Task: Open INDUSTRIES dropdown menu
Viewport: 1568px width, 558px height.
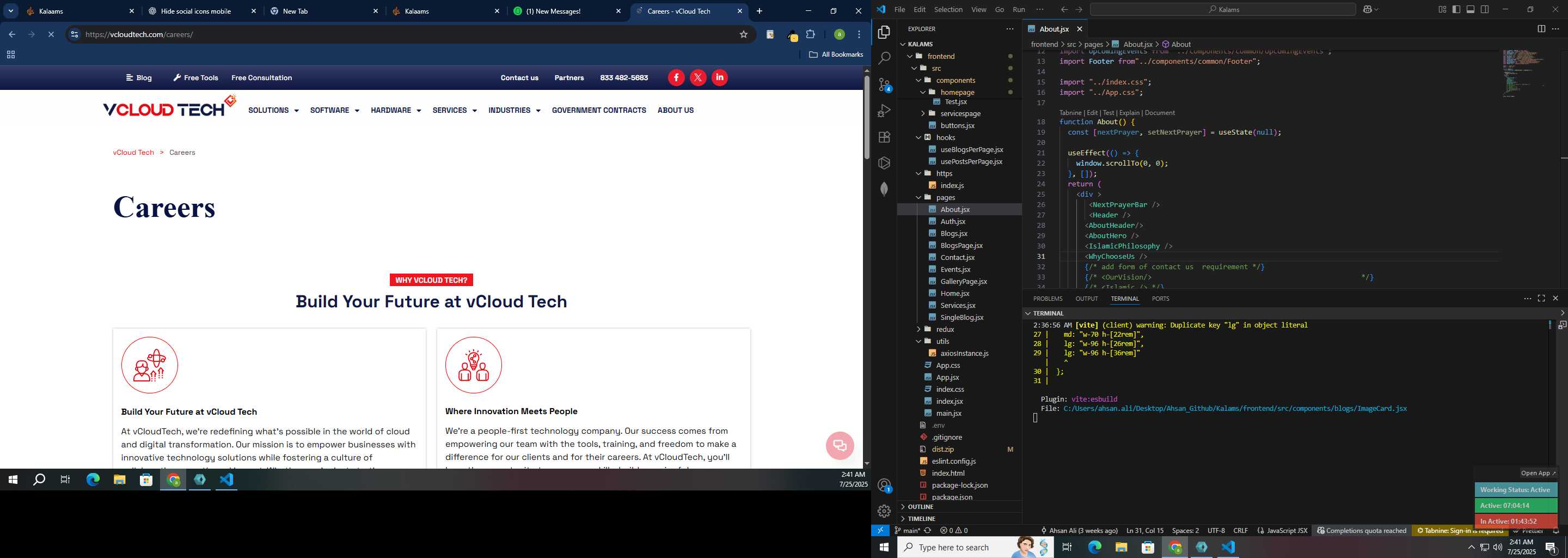Action: [x=514, y=110]
